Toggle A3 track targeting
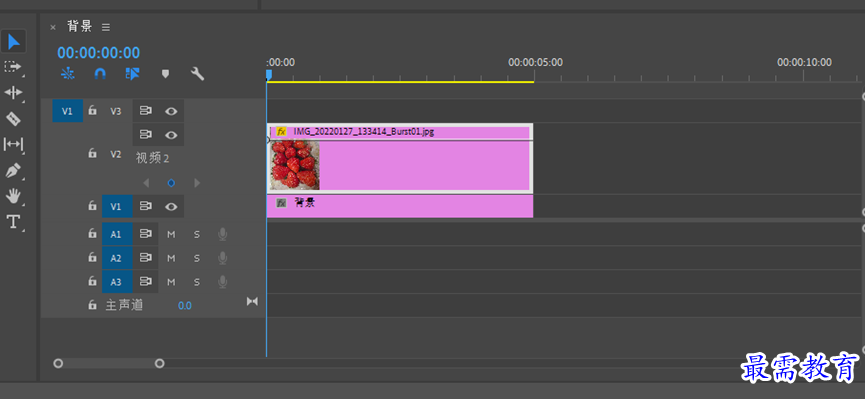The width and height of the screenshot is (865, 399). point(117,282)
